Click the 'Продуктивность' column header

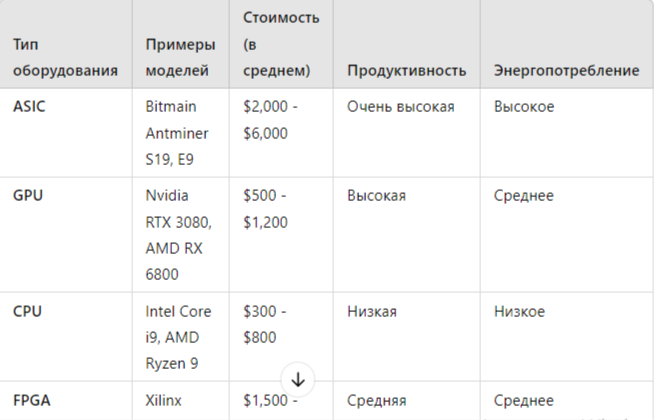click(x=407, y=44)
